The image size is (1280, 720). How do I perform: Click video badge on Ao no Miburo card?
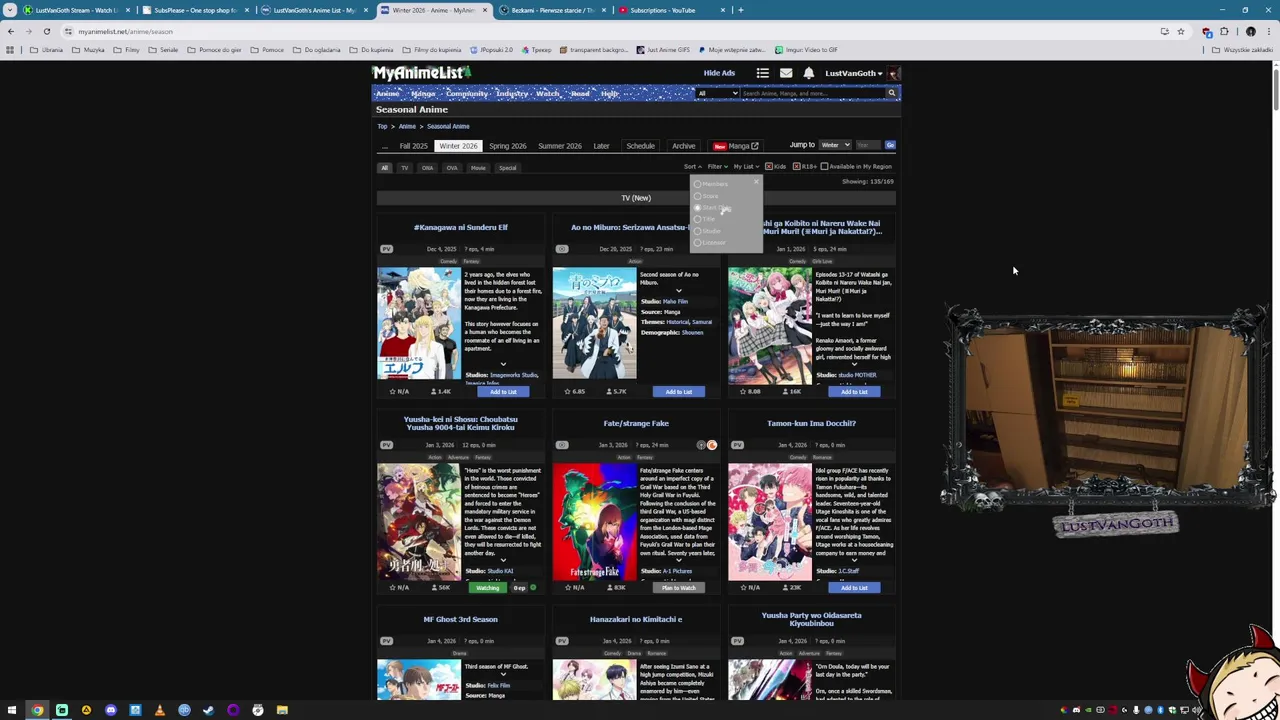click(x=562, y=249)
